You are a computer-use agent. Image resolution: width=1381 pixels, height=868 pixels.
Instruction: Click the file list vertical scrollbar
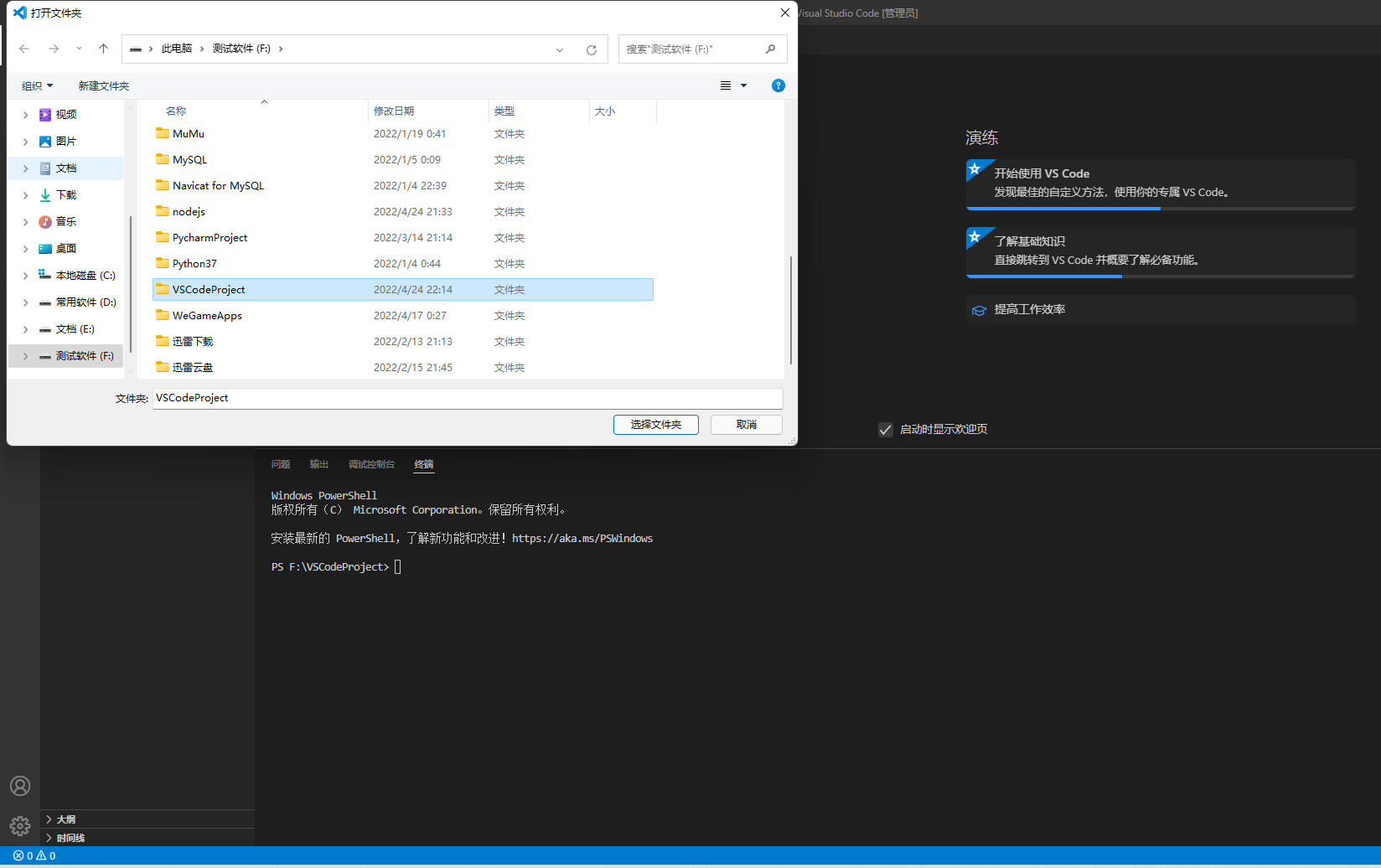click(x=791, y=310)
